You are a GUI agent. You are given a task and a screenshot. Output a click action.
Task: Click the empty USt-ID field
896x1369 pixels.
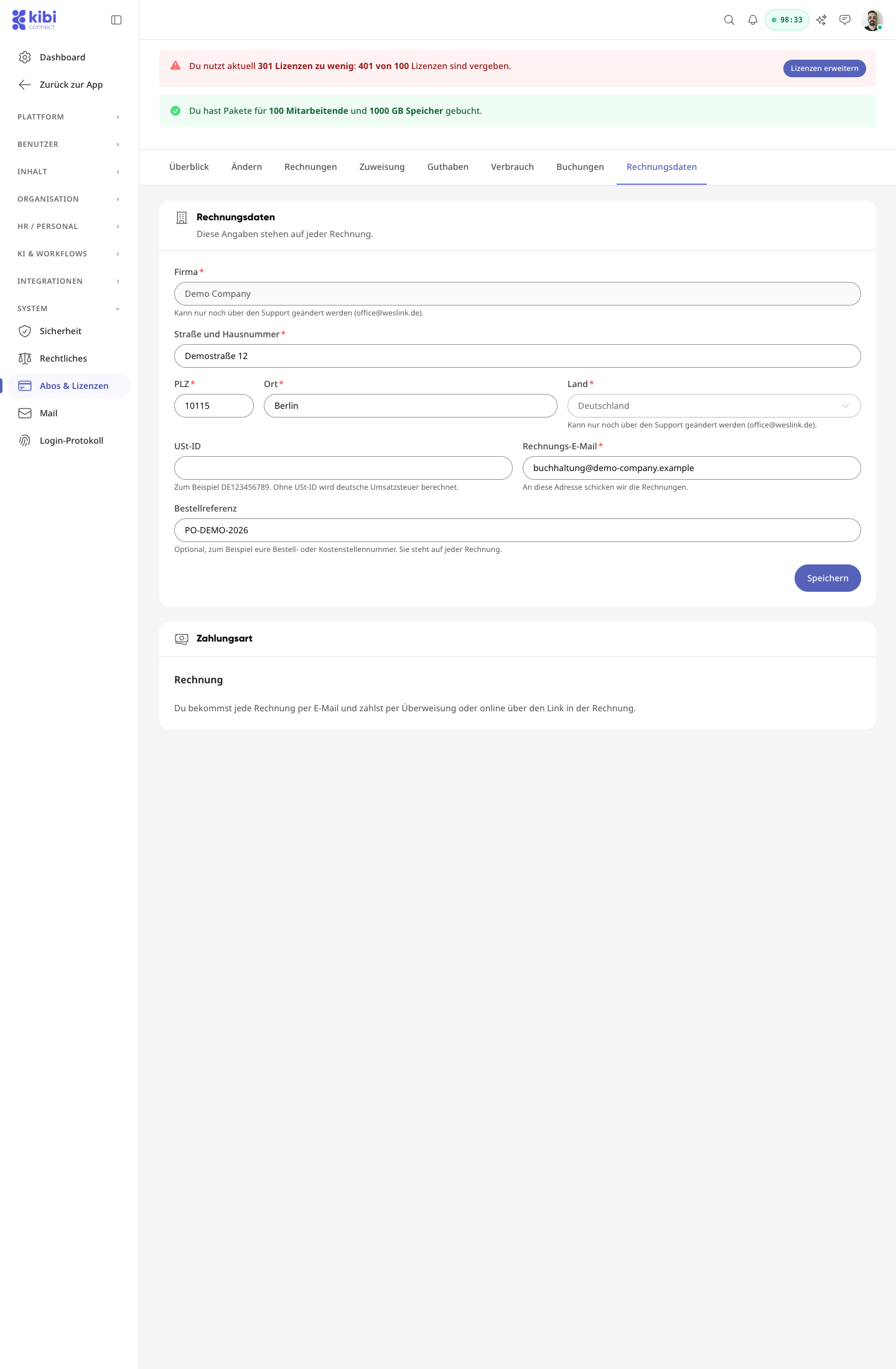343,468
